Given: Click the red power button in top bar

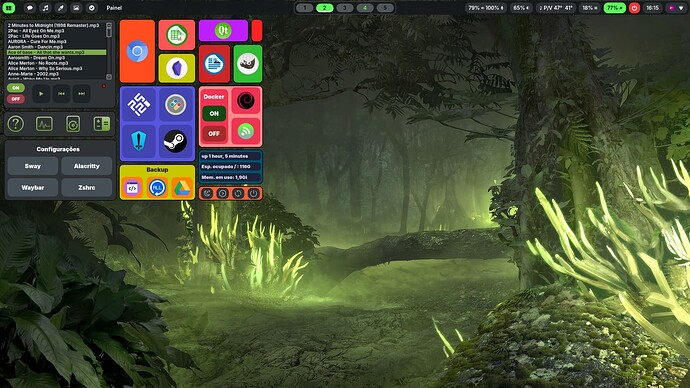Looking at the screenshot, I should pos(634,7).
